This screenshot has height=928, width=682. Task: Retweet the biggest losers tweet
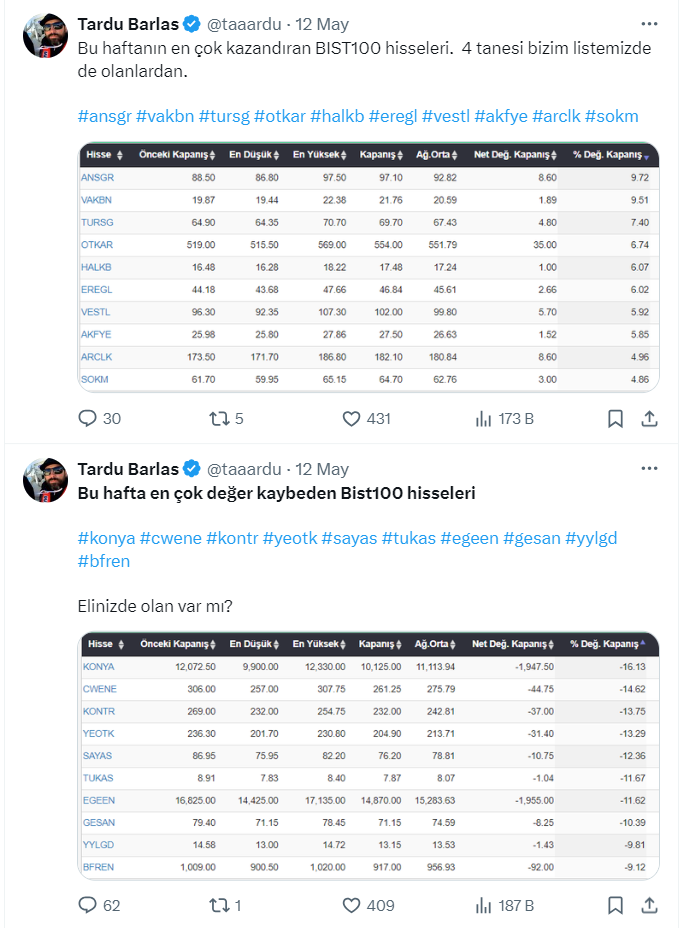219,905
